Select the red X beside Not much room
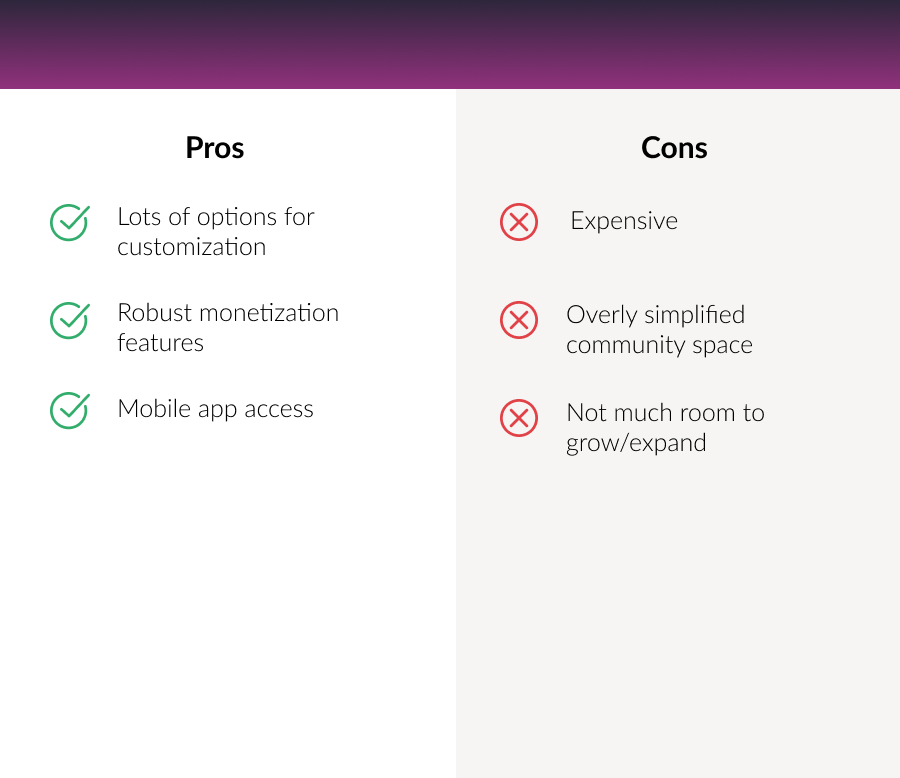This screenshot has height=778, width=900. (519, 418)
